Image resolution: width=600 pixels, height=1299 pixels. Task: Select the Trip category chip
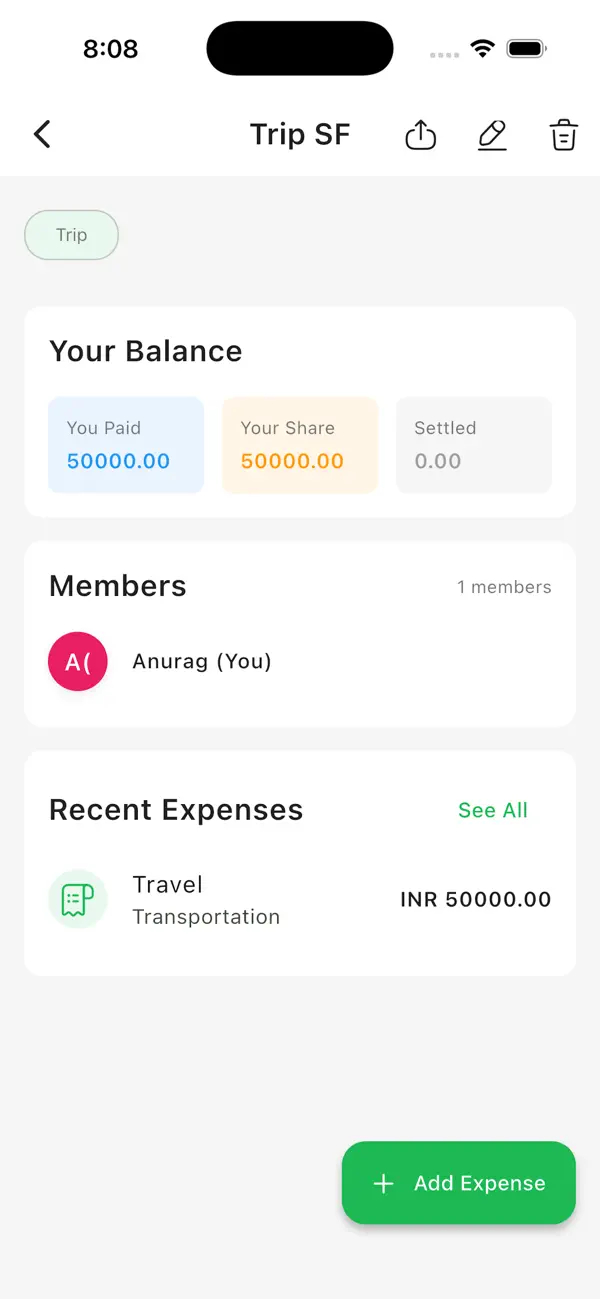click(x=71, y=235)
